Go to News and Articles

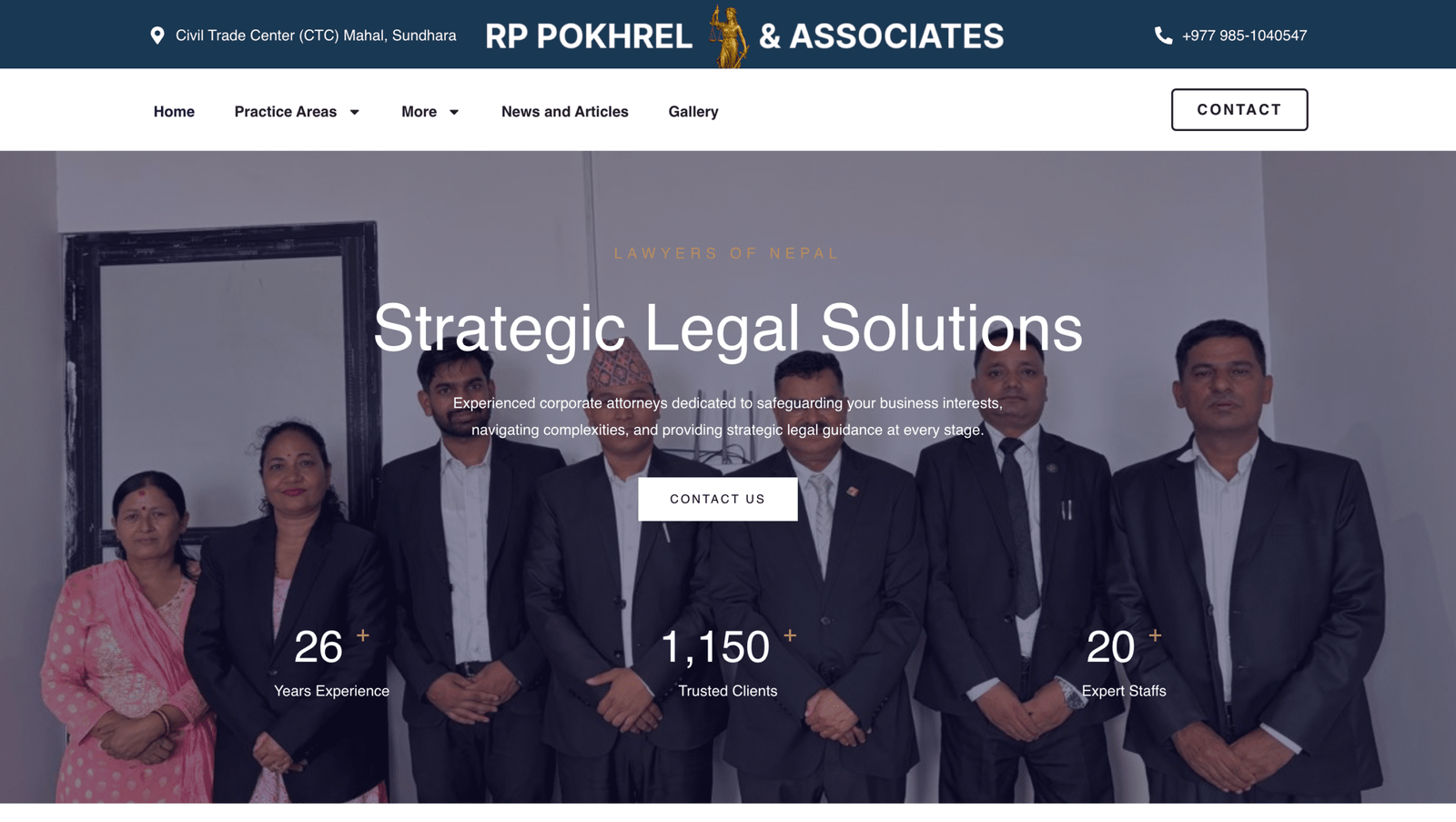pos(564,111)
